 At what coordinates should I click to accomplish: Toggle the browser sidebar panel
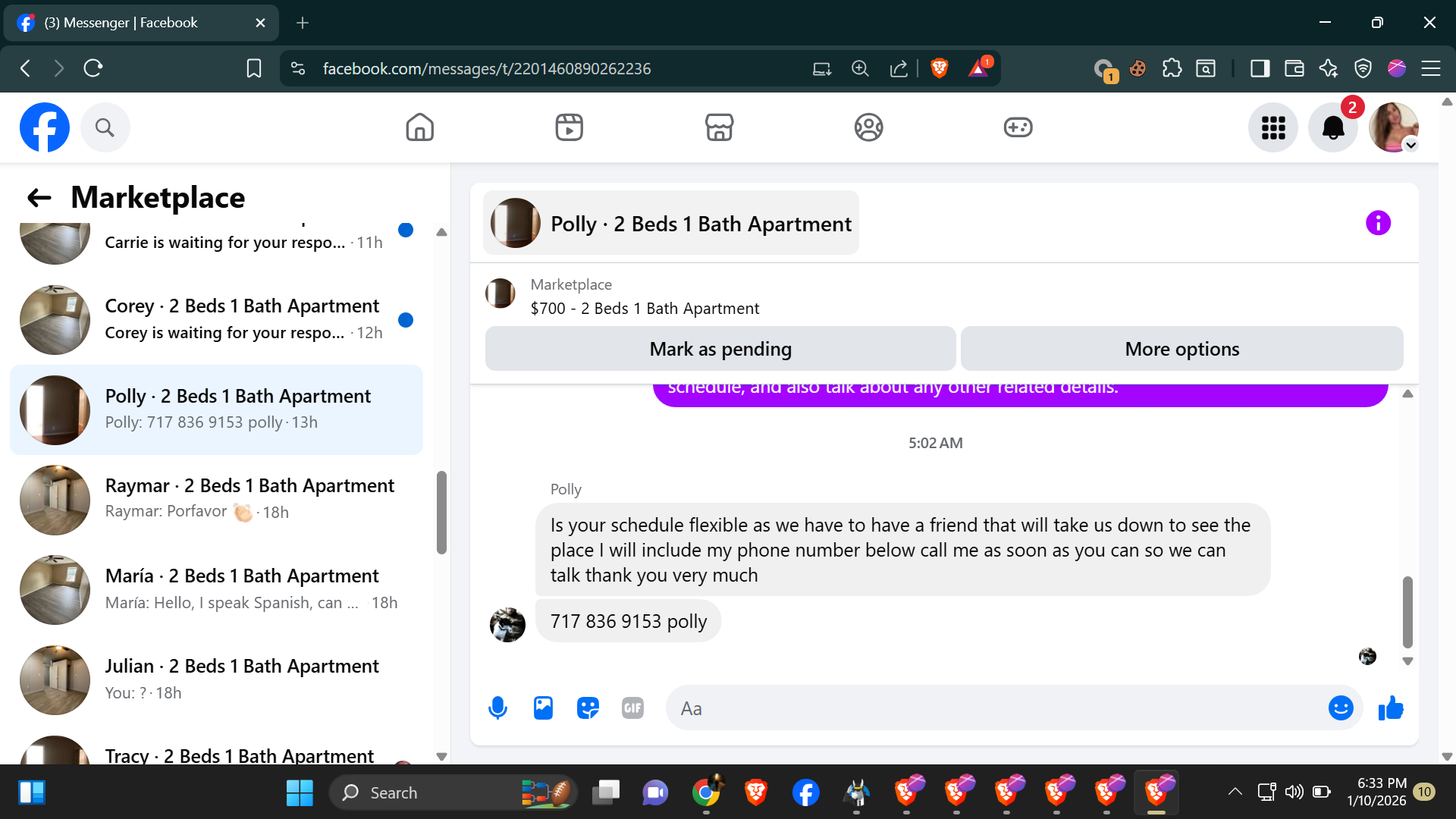[x=1260, y=68]
